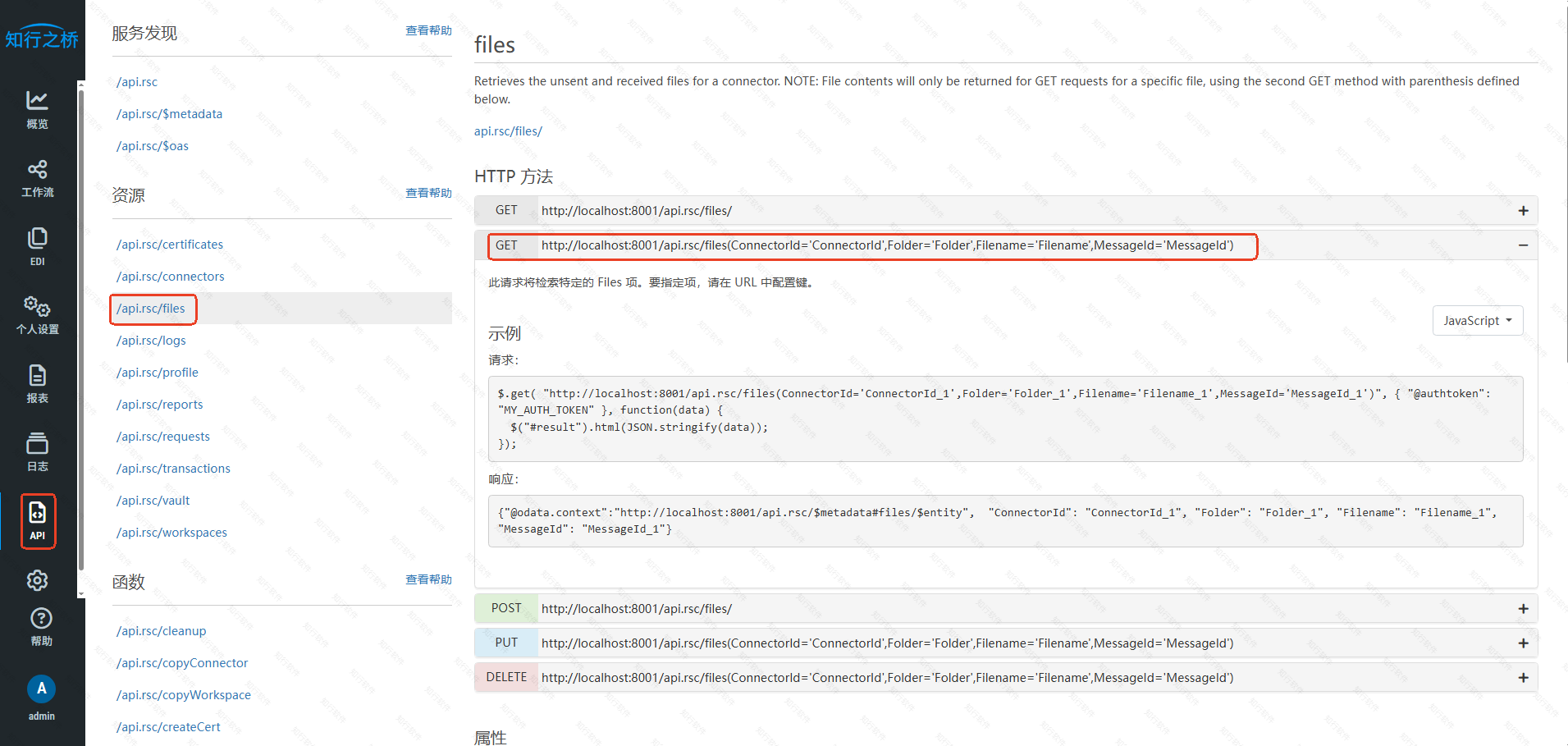This screenshot has width=1568, height=746.
Task: Click the api.rsc/files/ link under description
Action: (508, 131)
